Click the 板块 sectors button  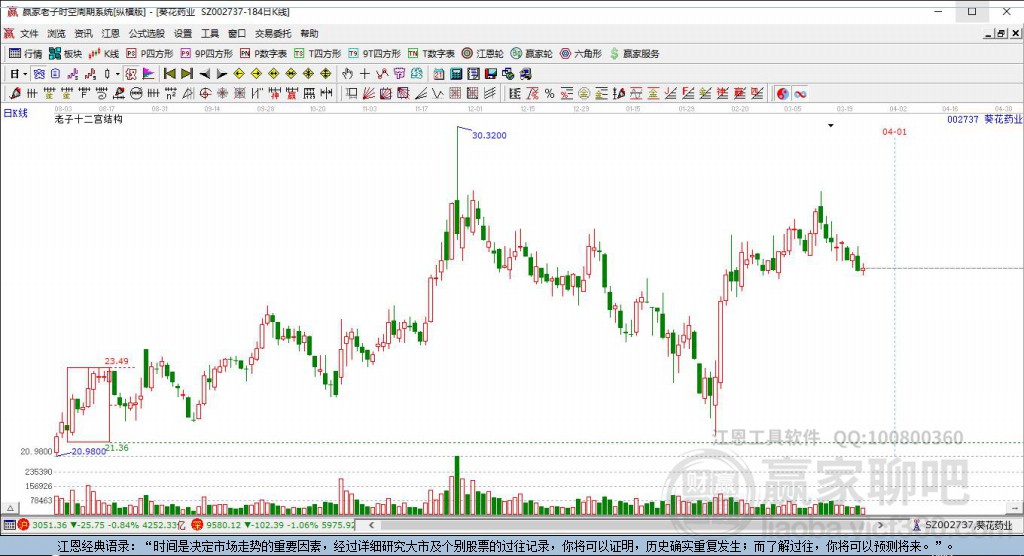(65, 54)
